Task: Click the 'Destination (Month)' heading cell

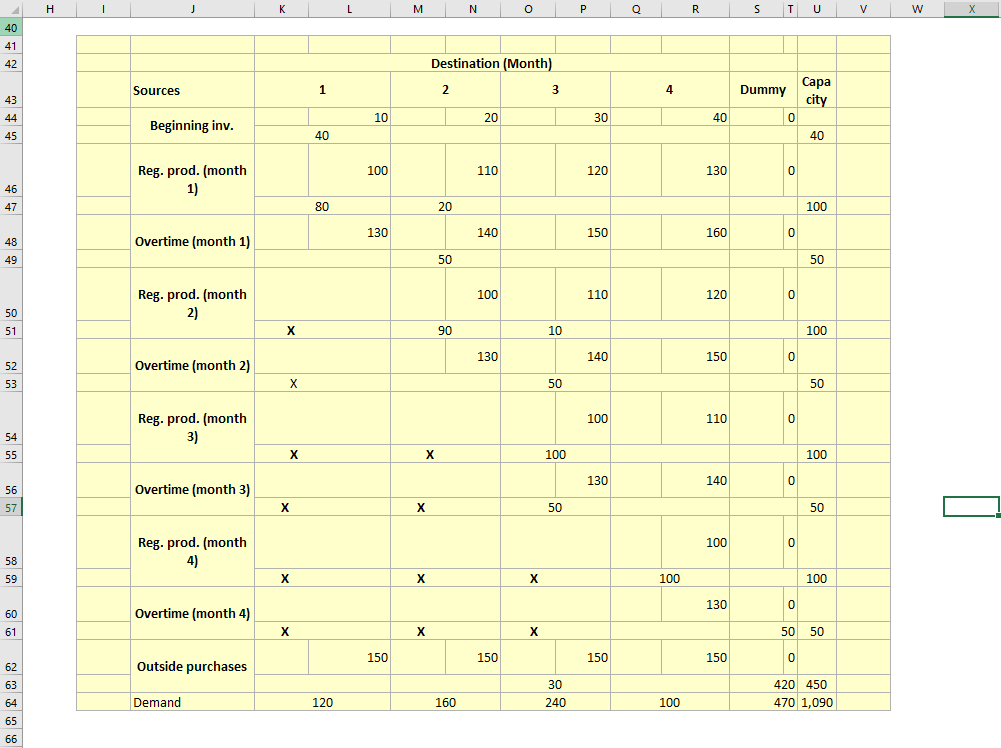Action: (x=492, y=63)
